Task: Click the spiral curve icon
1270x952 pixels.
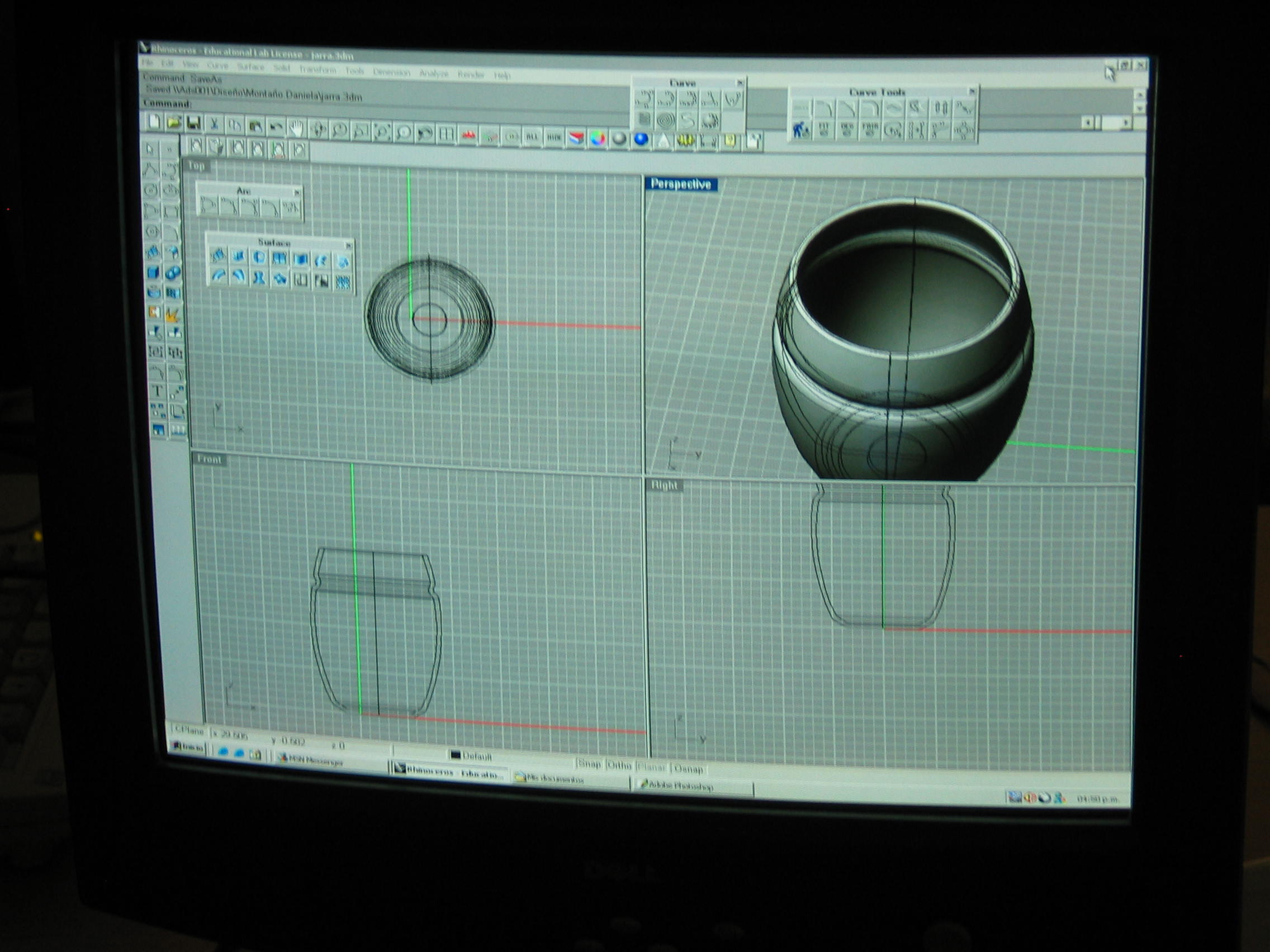Action: pos(665,121)
